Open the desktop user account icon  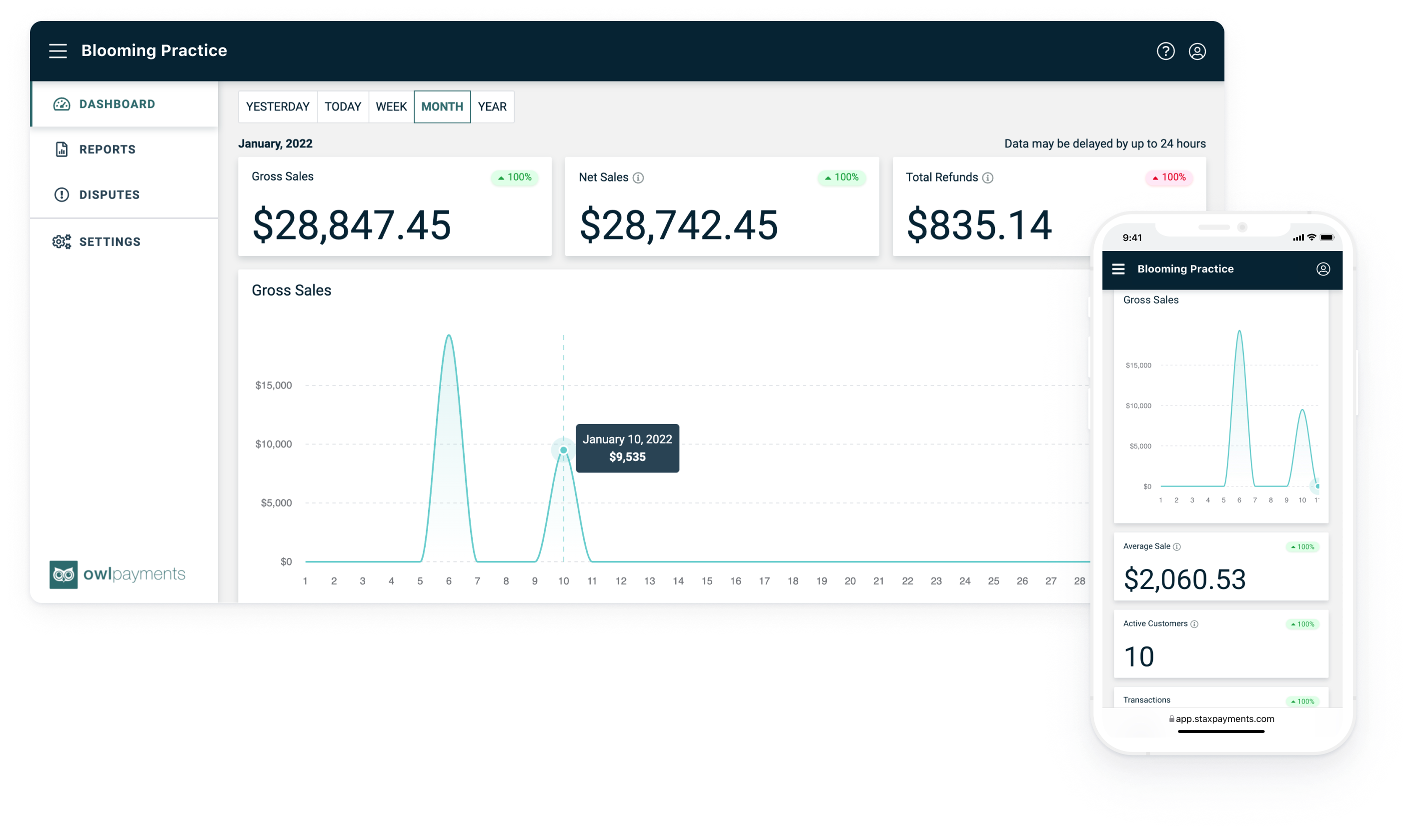coord(1196,51)
